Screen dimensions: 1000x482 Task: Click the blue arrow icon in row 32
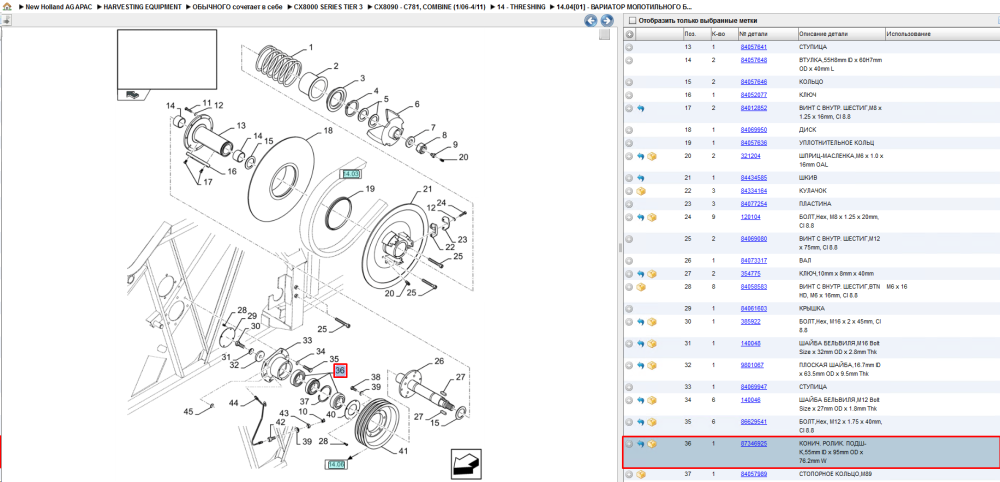[641, 365]
